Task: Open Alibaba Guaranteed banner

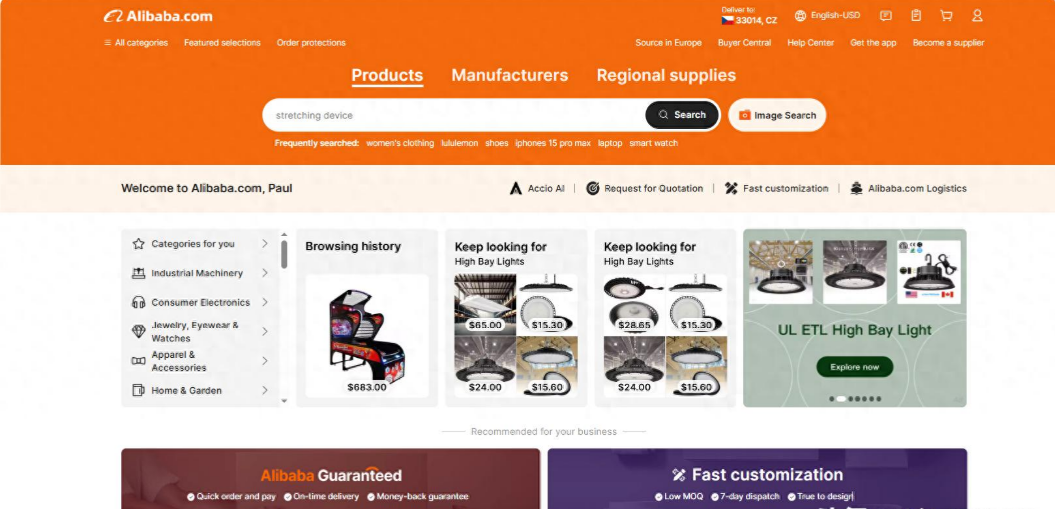Action: coord(330,479)
